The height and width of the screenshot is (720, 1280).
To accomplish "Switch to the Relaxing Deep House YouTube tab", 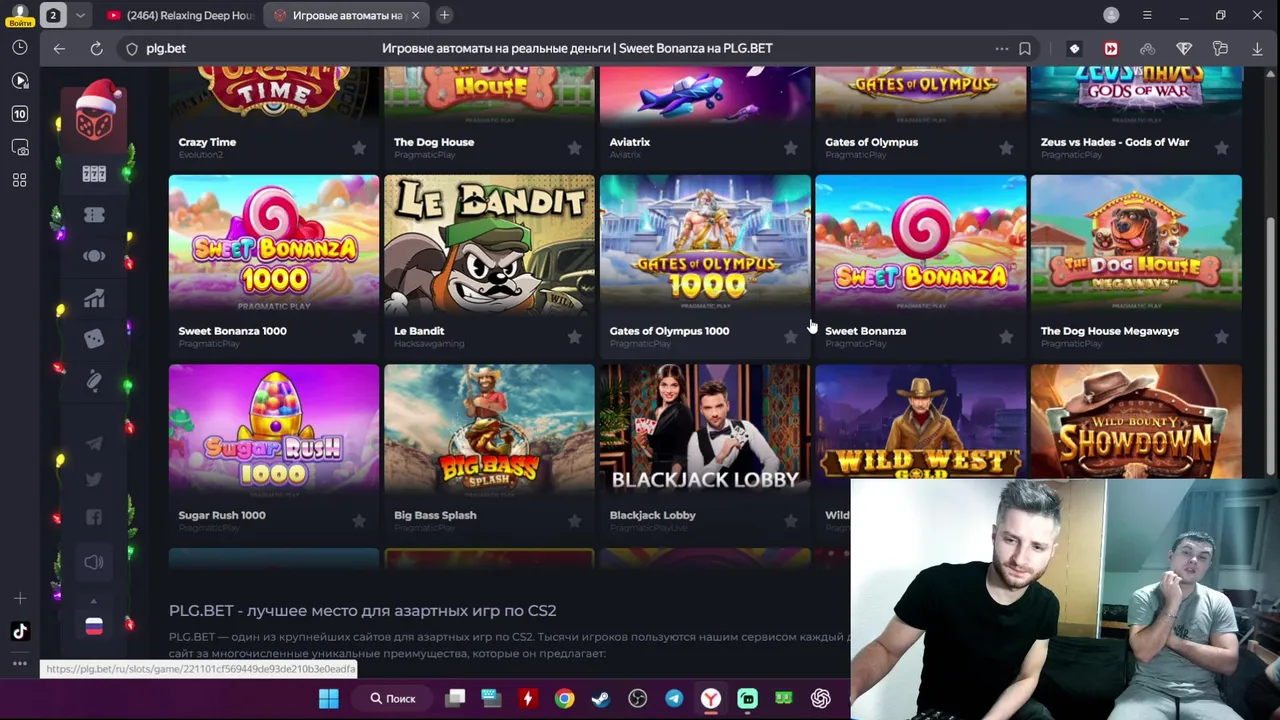I will [180, 15].
